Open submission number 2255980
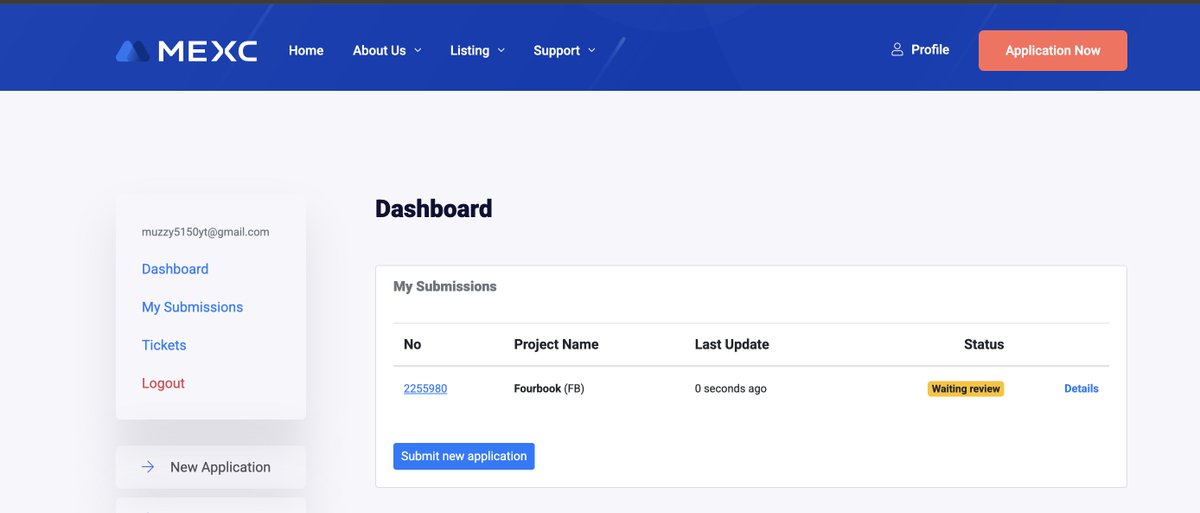 tap(425, 388)
